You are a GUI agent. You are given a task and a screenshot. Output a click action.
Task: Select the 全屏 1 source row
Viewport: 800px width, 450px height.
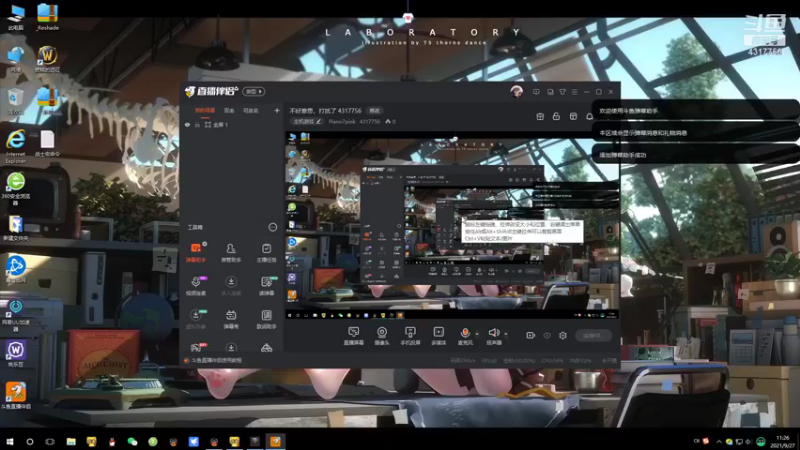(232, 124)
